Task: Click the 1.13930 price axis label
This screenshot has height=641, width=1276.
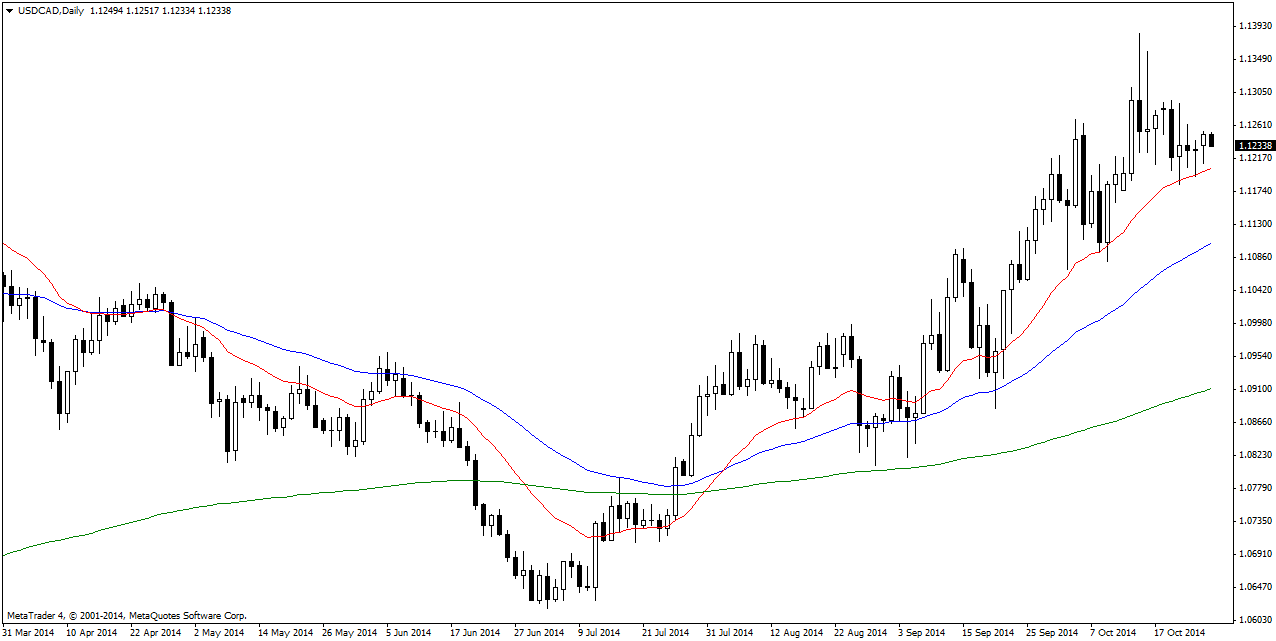Action: 1255,26
